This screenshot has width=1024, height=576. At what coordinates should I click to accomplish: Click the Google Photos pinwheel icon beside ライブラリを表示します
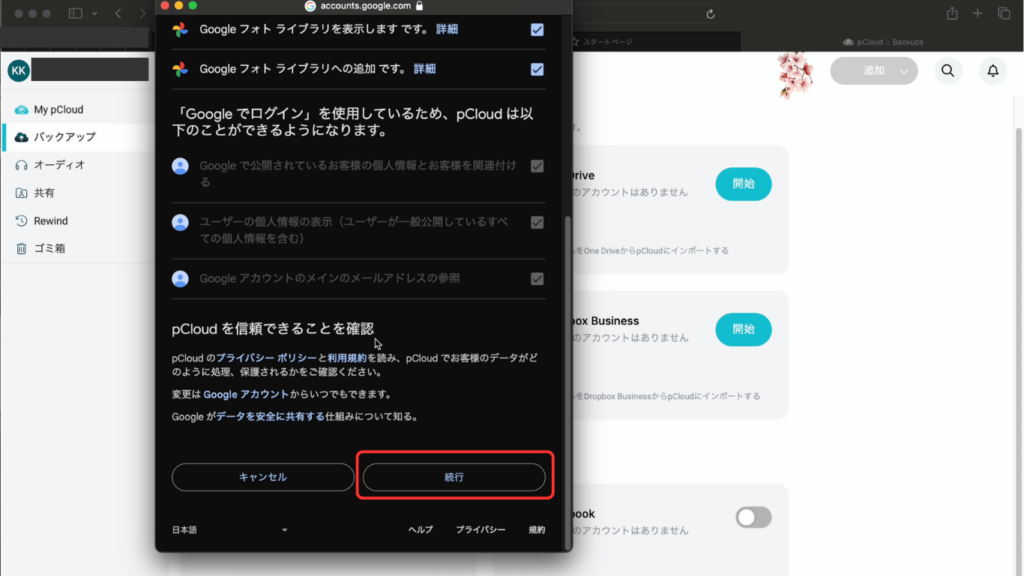[180, 29]
